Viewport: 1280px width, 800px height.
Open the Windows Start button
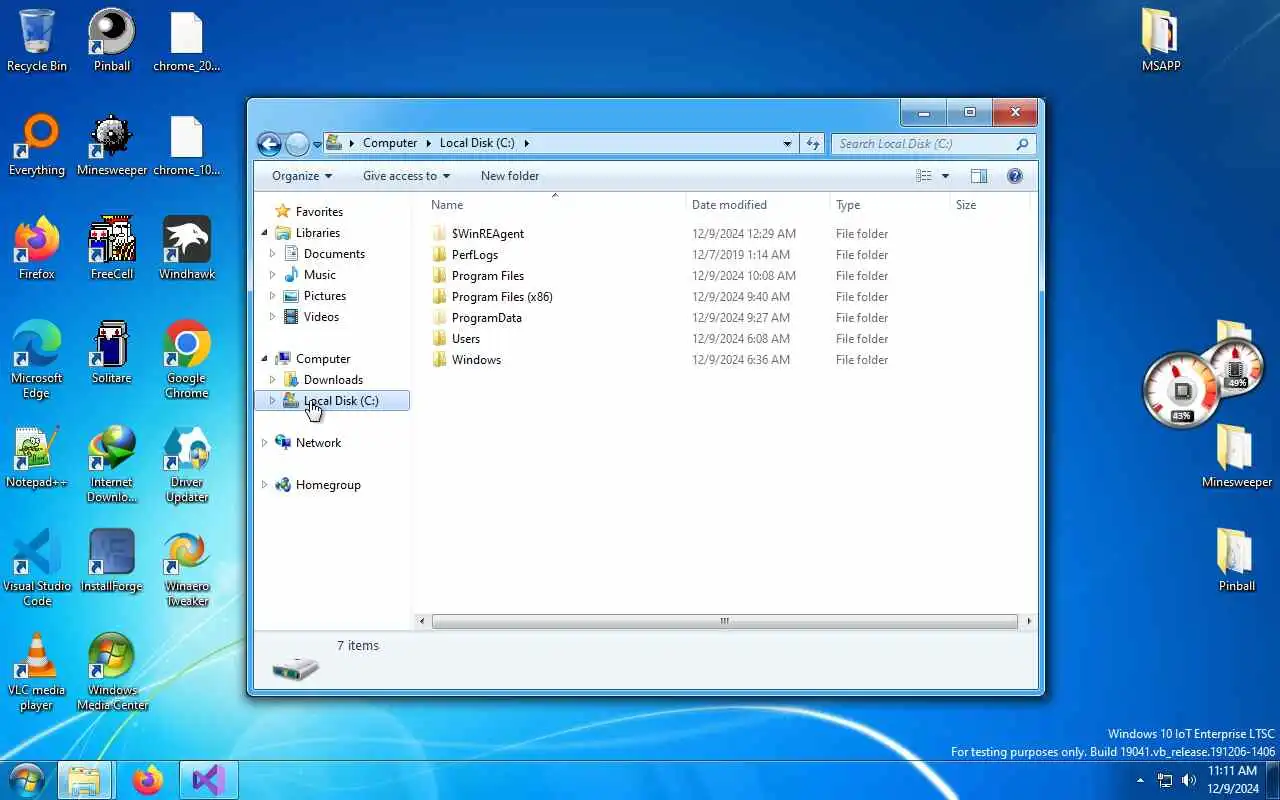click(x=25, y=780)
